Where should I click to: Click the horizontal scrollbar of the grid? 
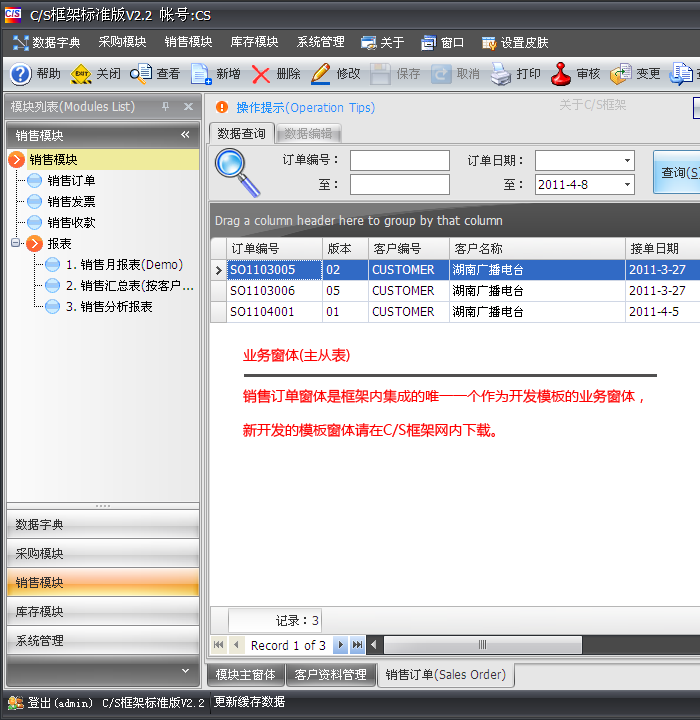point(482,645)
